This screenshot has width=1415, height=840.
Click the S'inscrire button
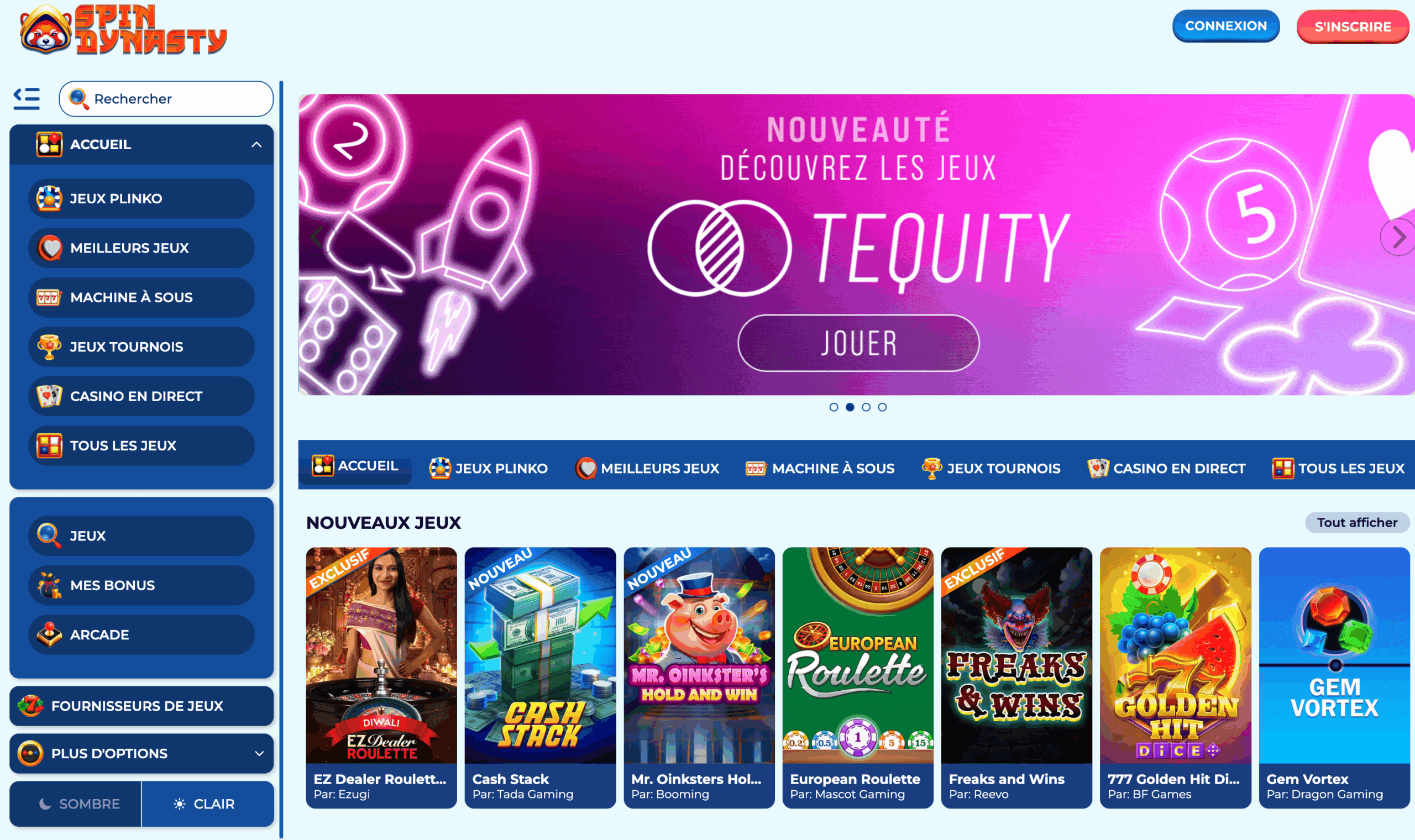[1353, 27]
